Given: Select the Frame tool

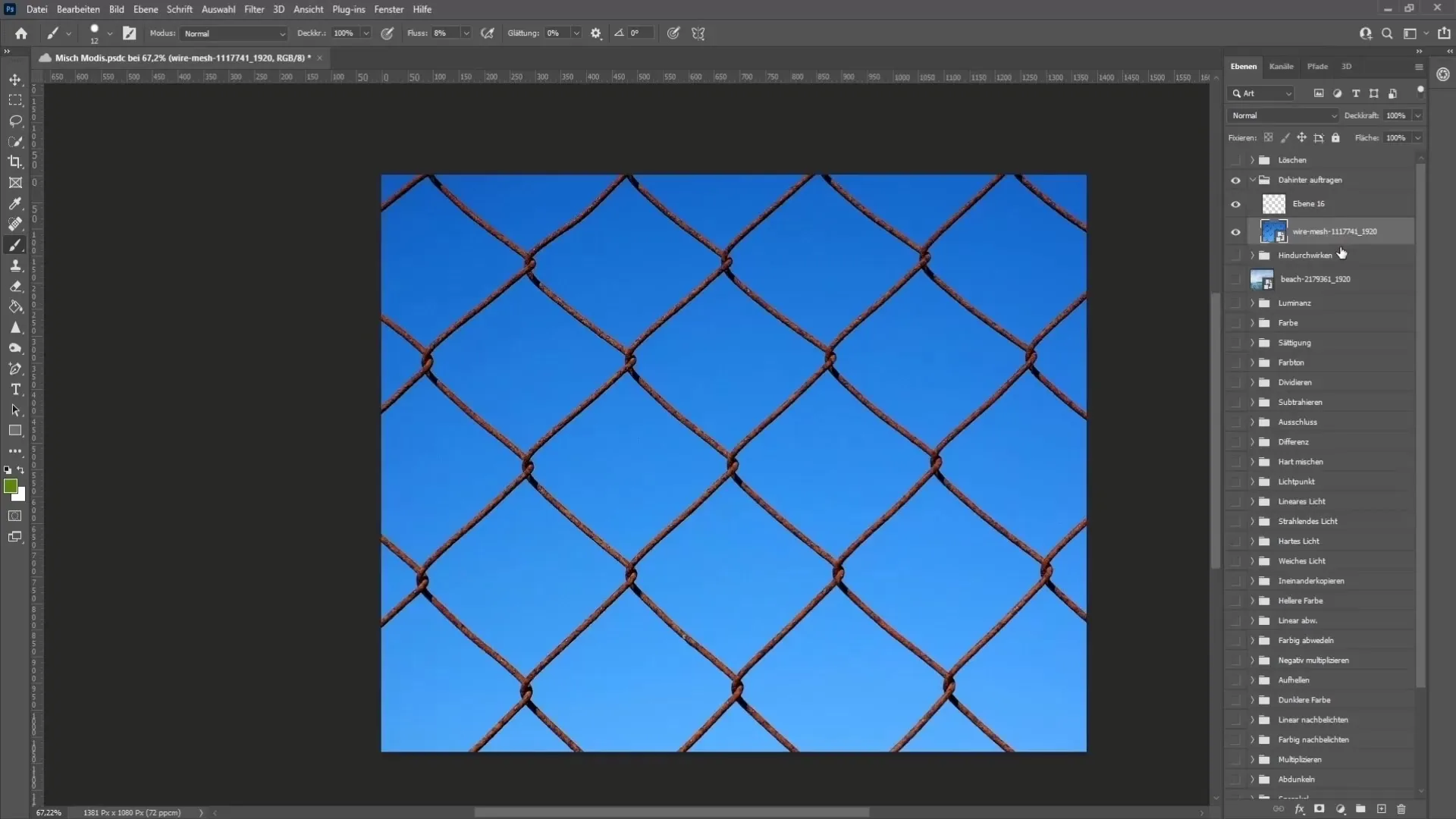Looking at the screenshot, I should [x=15, y=183].
